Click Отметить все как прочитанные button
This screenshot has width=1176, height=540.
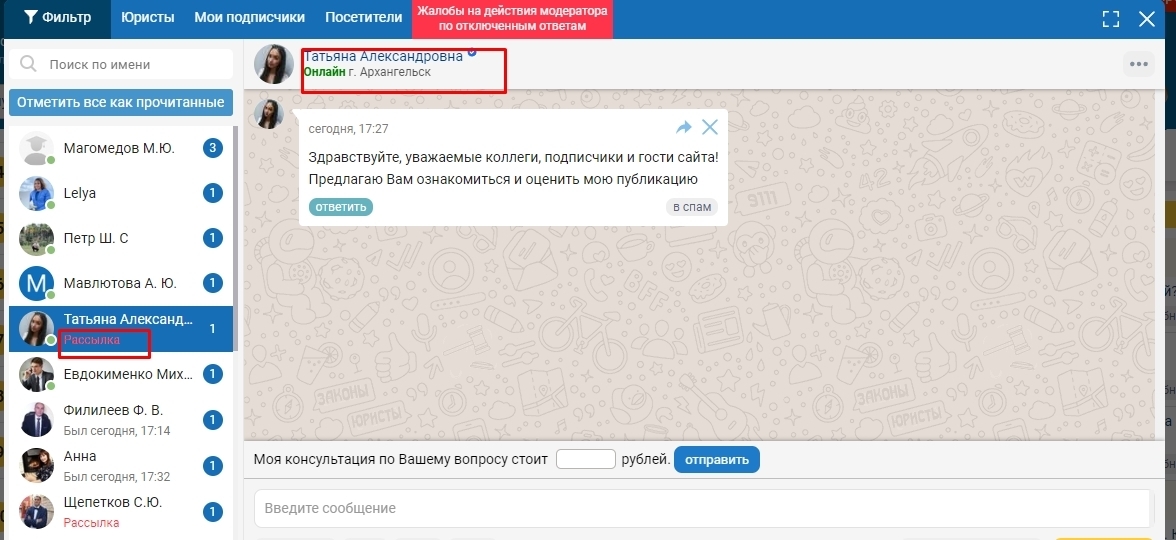pos(121,102)
